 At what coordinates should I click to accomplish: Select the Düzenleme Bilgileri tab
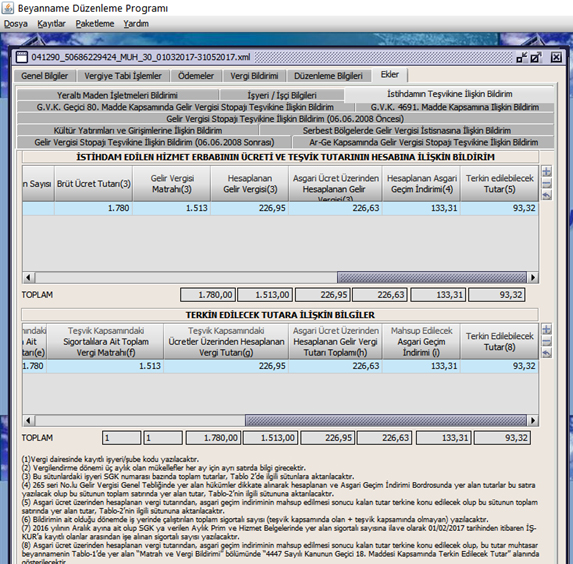click(328, 76)
